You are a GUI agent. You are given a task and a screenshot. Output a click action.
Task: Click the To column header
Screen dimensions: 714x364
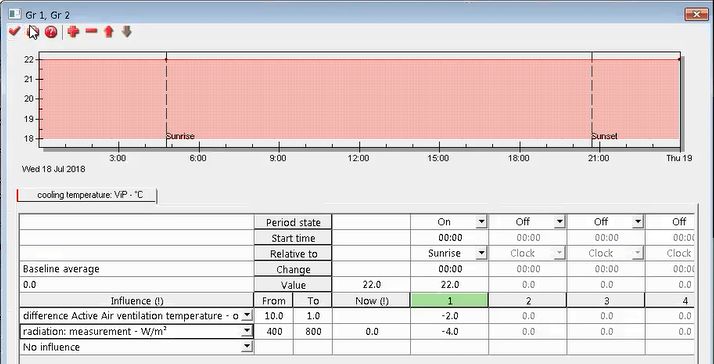pos(313,300)
